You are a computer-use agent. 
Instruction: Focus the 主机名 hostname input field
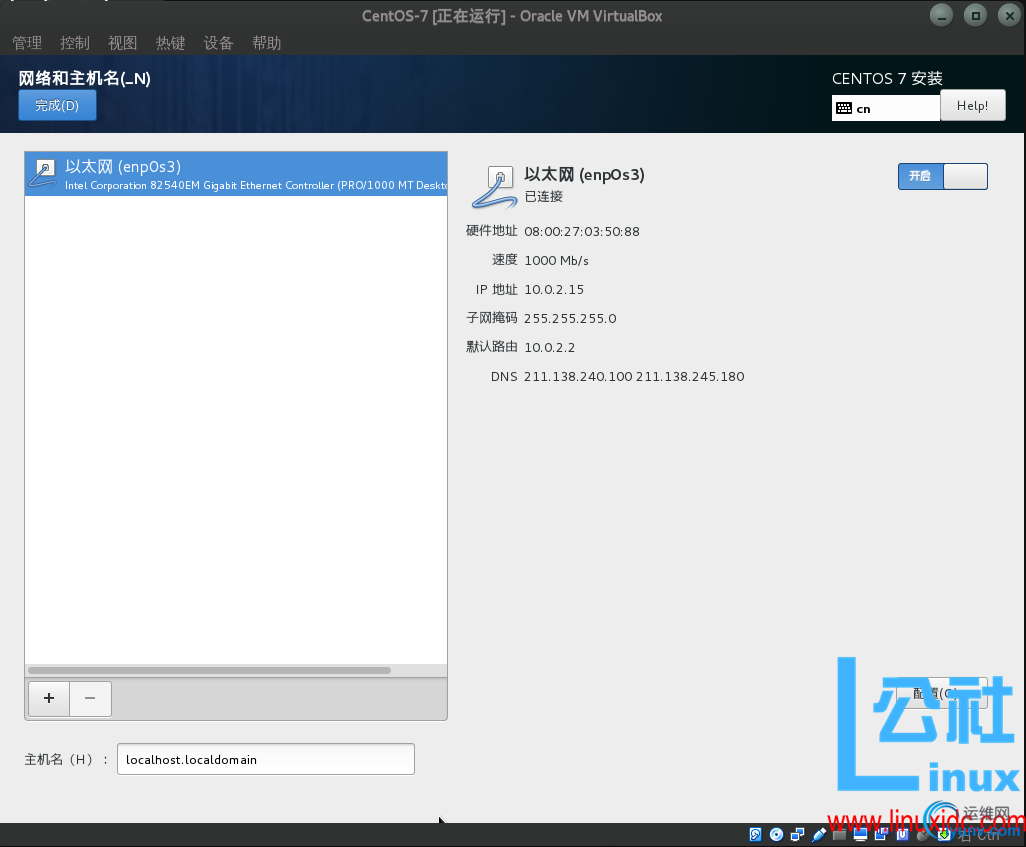pyautogui.click(x=266, y=759)
